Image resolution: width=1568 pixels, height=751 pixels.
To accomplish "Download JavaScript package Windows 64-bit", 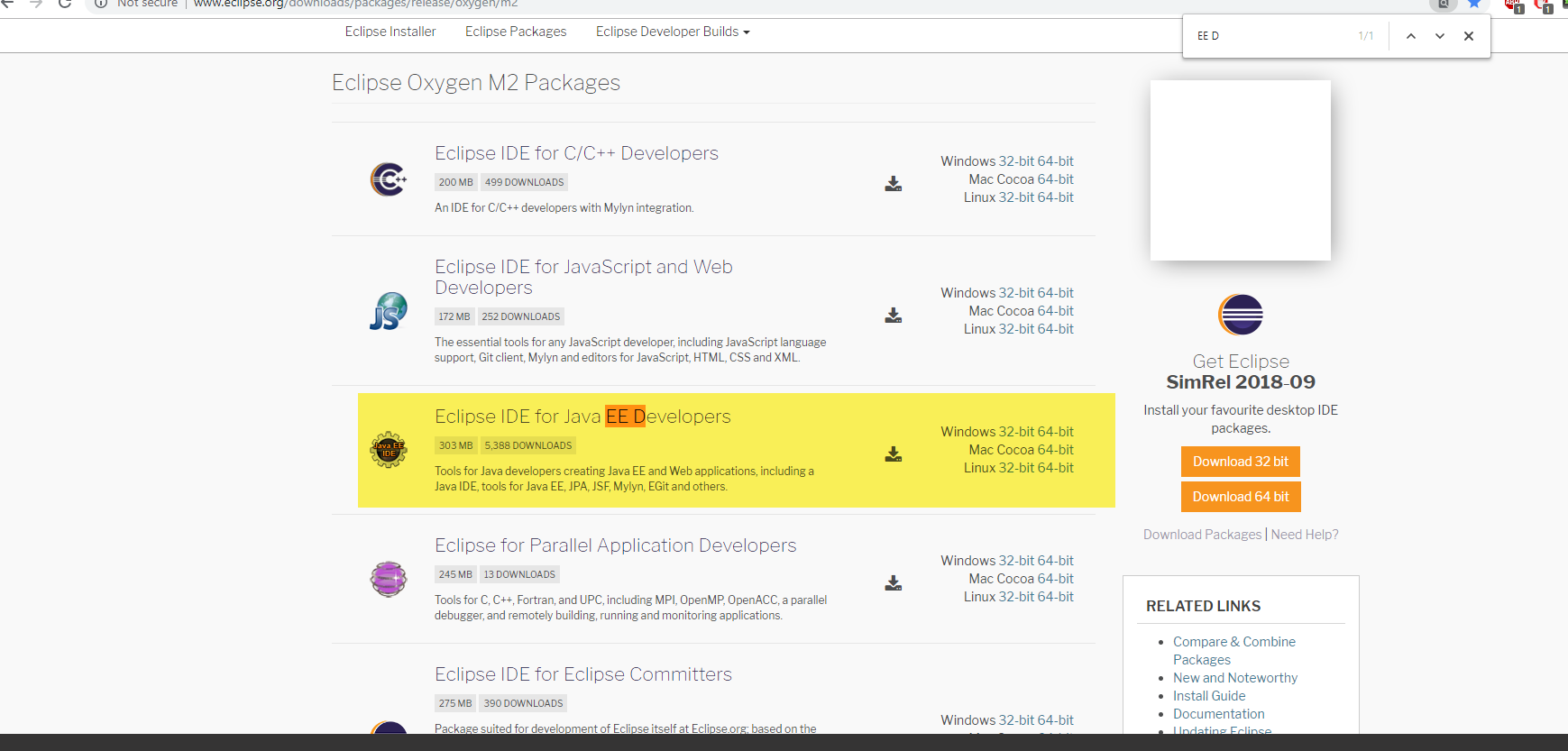I will coord(1056,293).
